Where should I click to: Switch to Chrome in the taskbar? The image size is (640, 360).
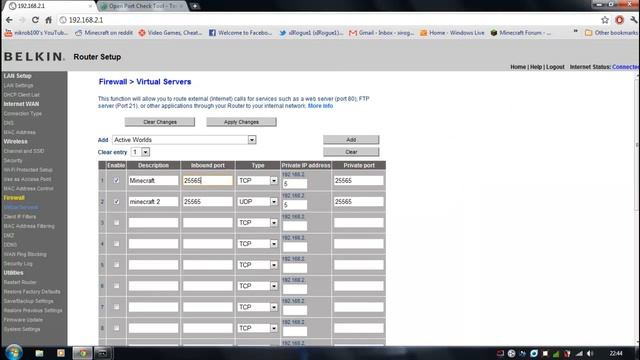tap(82, 353)
